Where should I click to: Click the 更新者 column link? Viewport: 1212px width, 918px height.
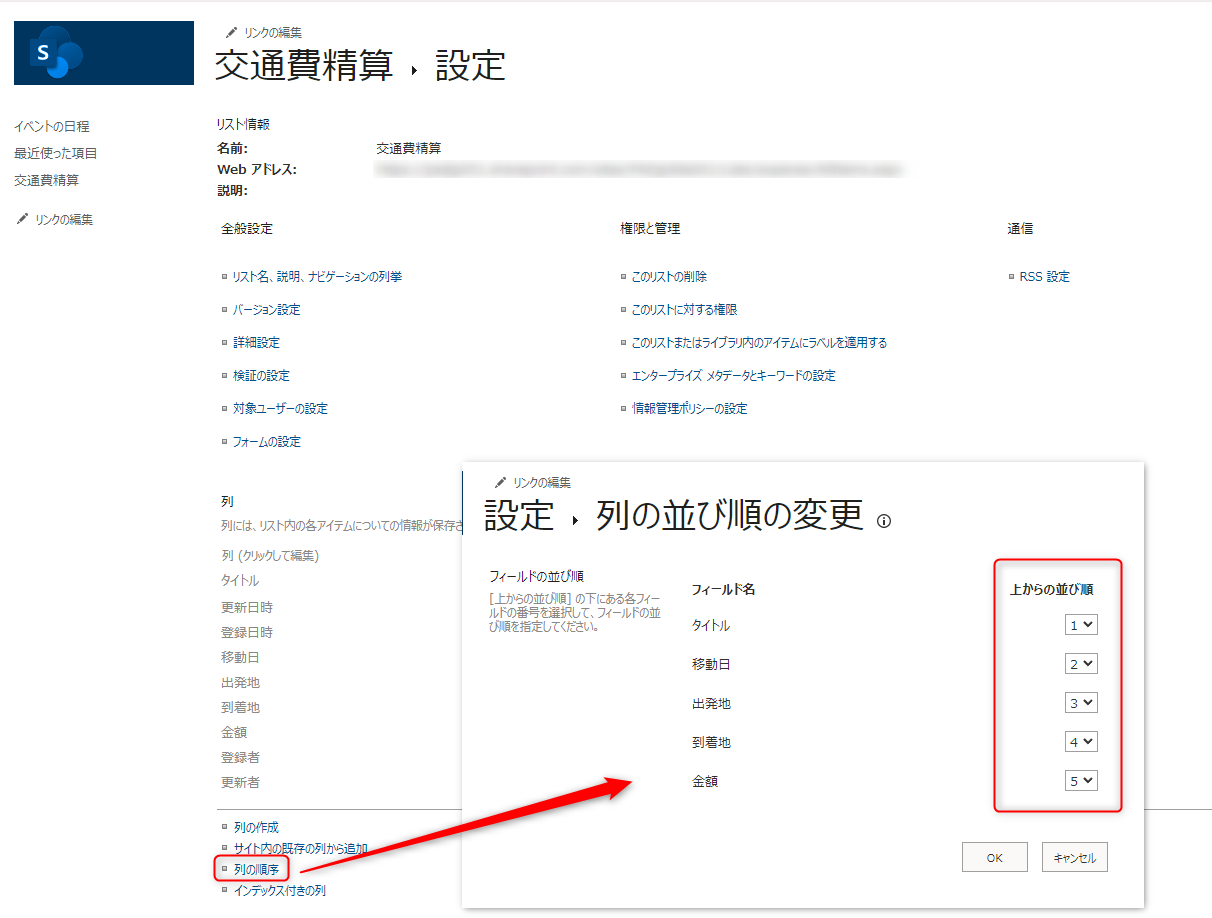click(x=240, y=782)
